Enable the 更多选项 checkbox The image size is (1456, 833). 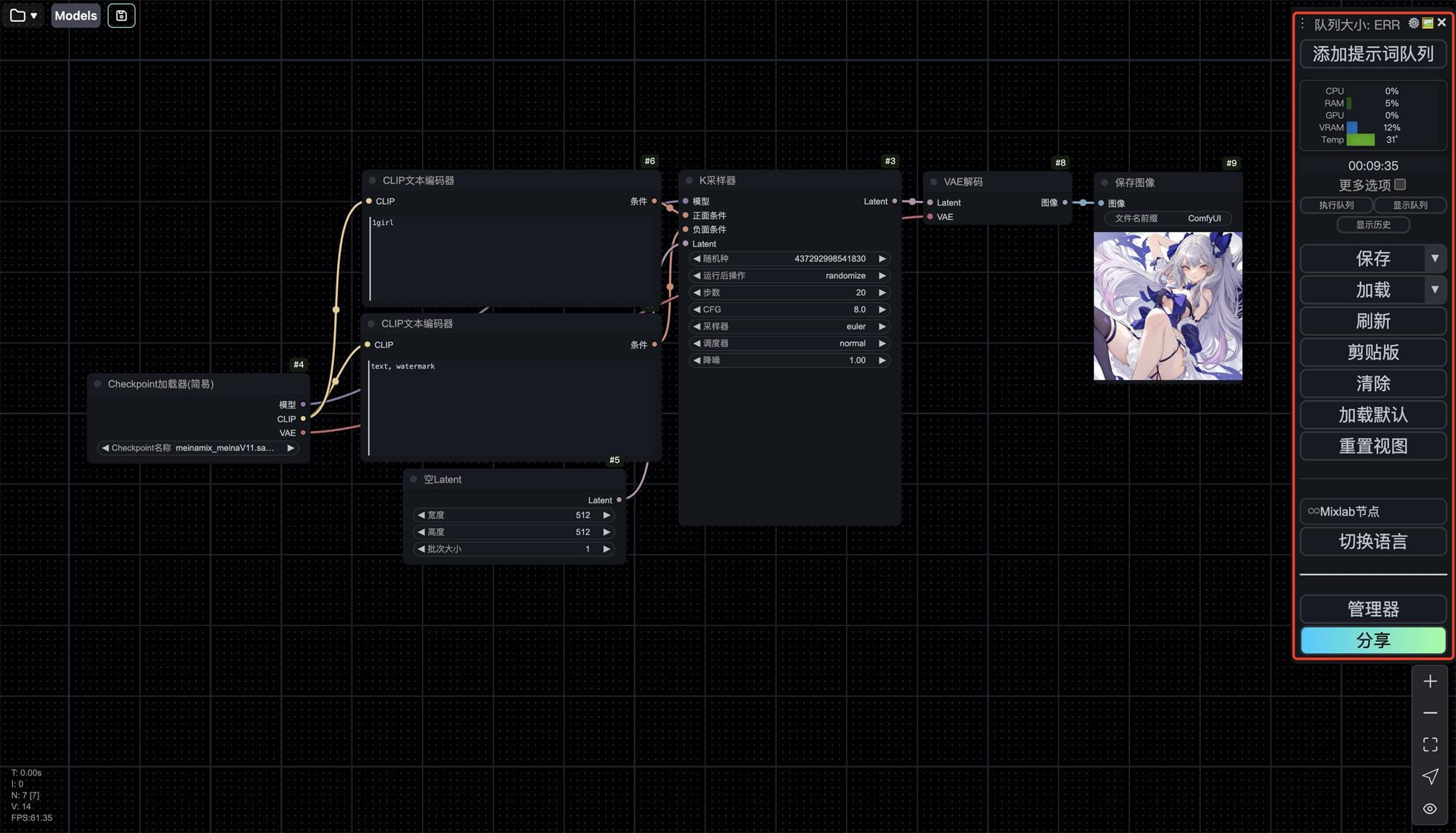coord(1400,185)
